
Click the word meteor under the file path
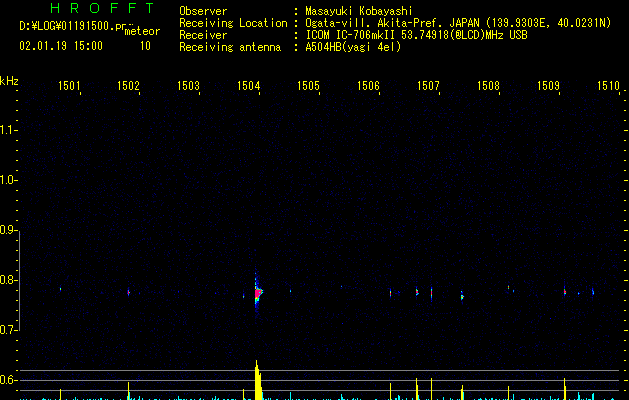click(x=142, y=31)
